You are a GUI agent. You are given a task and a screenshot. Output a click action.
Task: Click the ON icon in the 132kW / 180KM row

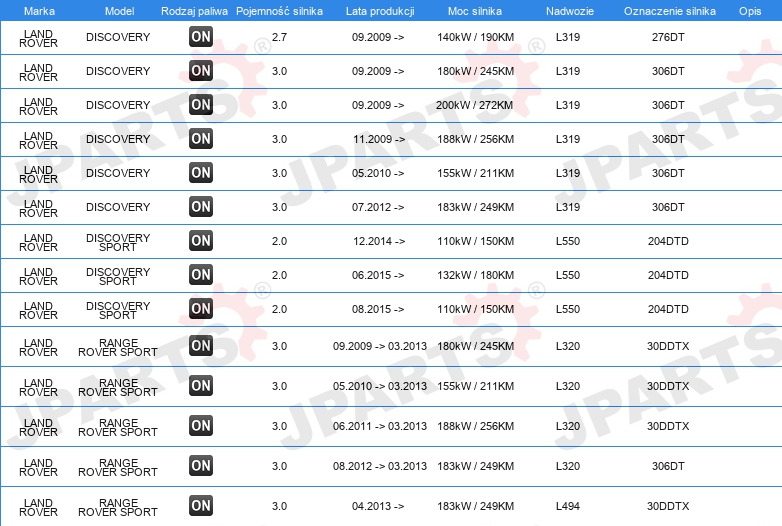click(x=201, y=274)
